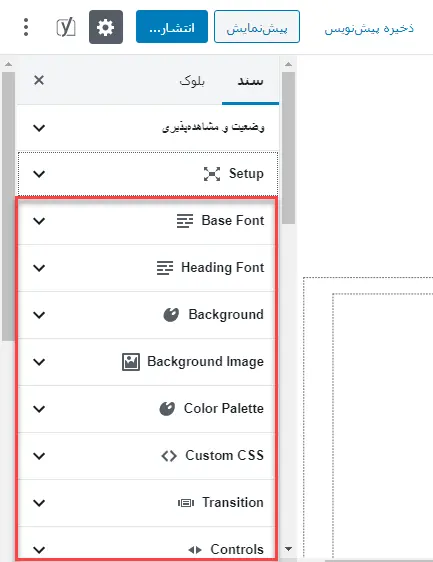
Task: Expand the Setup panel chevron
Action: 39,174
